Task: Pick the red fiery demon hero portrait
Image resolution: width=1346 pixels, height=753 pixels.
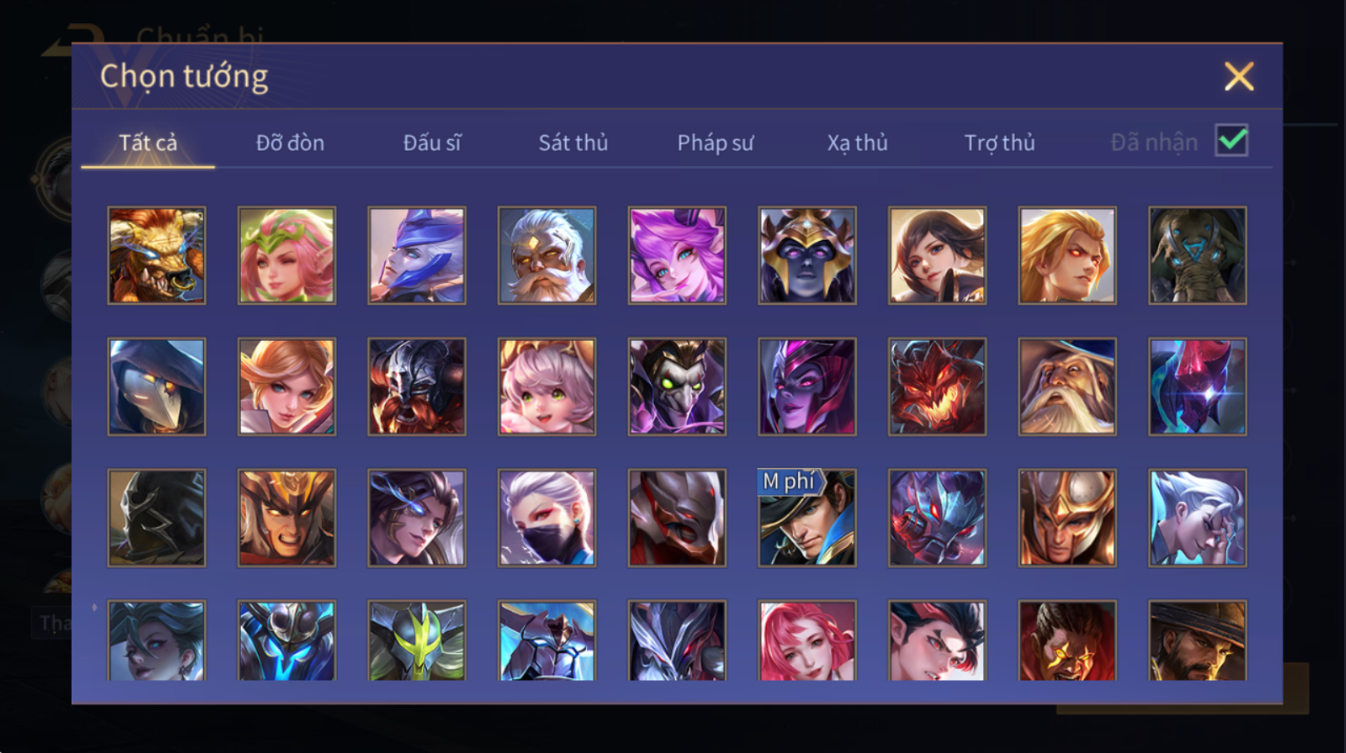Action: (937, 386)
